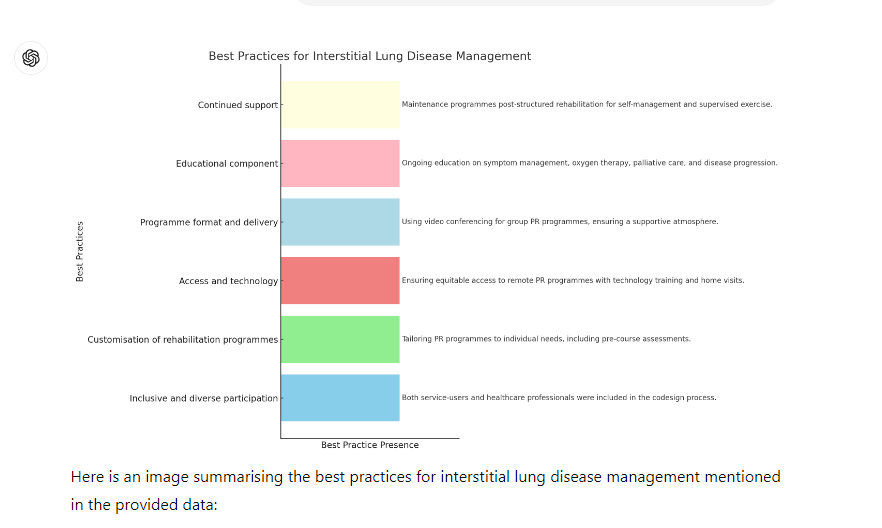Click the chart title about Interstitial Lung Disease

(370, 56)
